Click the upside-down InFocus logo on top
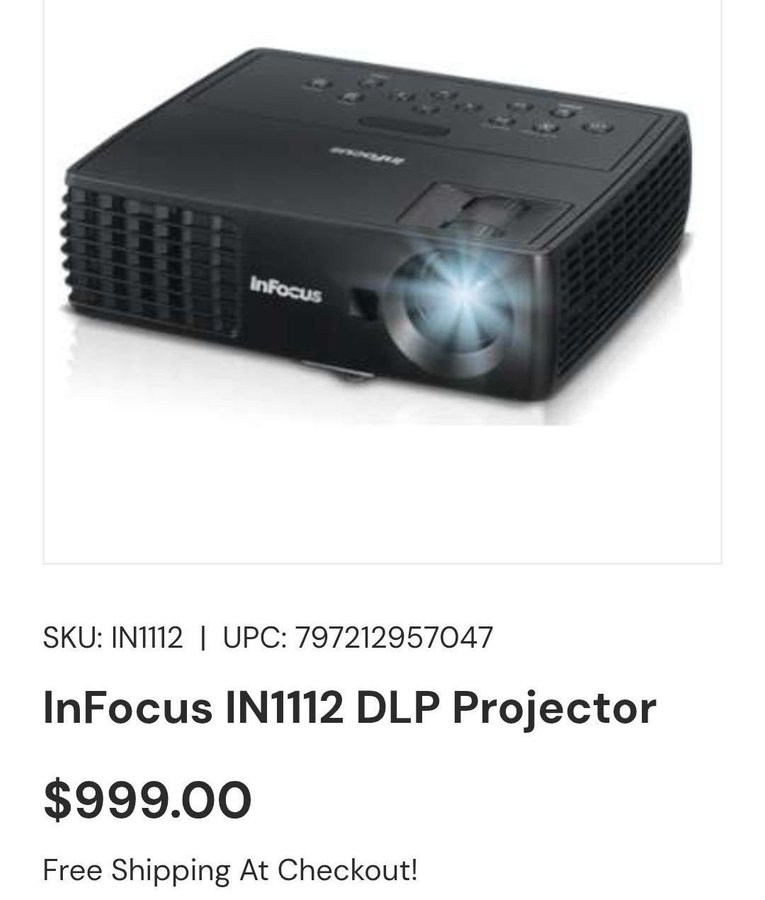This screenshot has width=765, height=900. click(x=367, y=154)
